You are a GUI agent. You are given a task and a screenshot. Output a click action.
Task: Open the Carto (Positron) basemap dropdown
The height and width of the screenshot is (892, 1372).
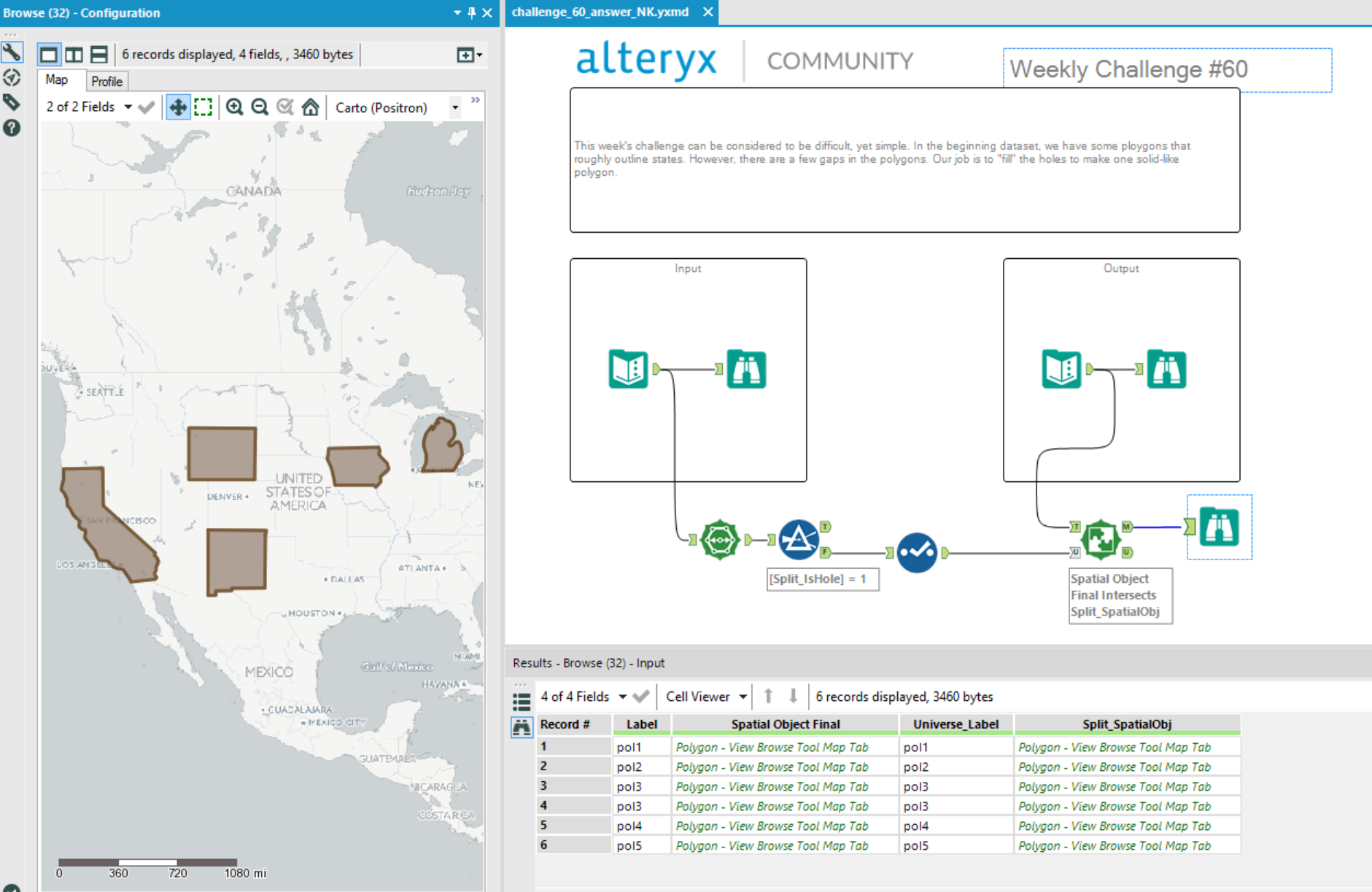tap(455, 107)
